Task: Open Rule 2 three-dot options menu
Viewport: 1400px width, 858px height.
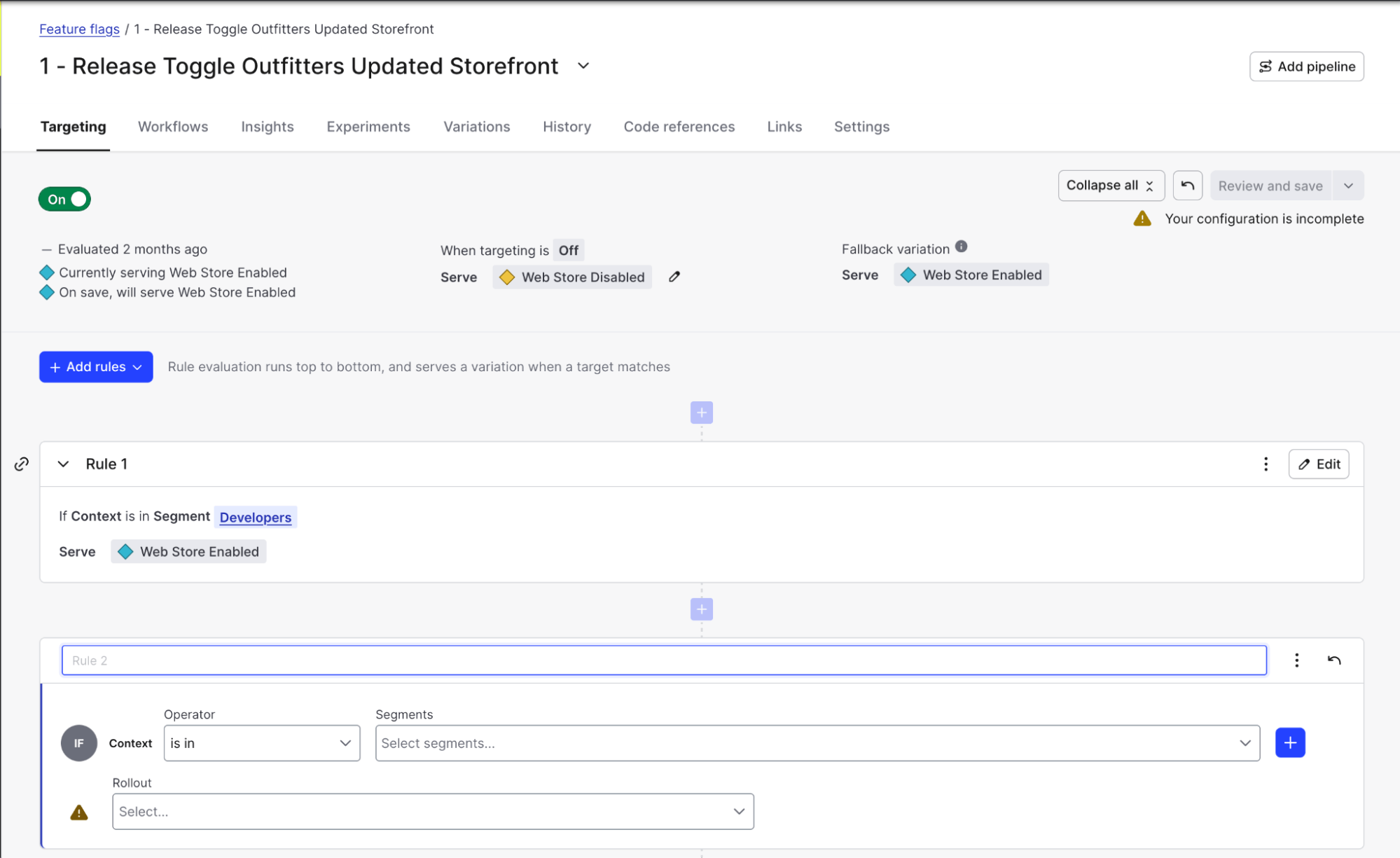Action: (x=1296, y=660)
